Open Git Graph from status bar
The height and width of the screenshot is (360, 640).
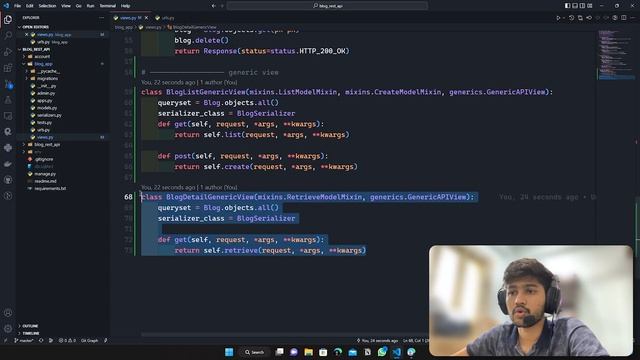coord(89,340)
